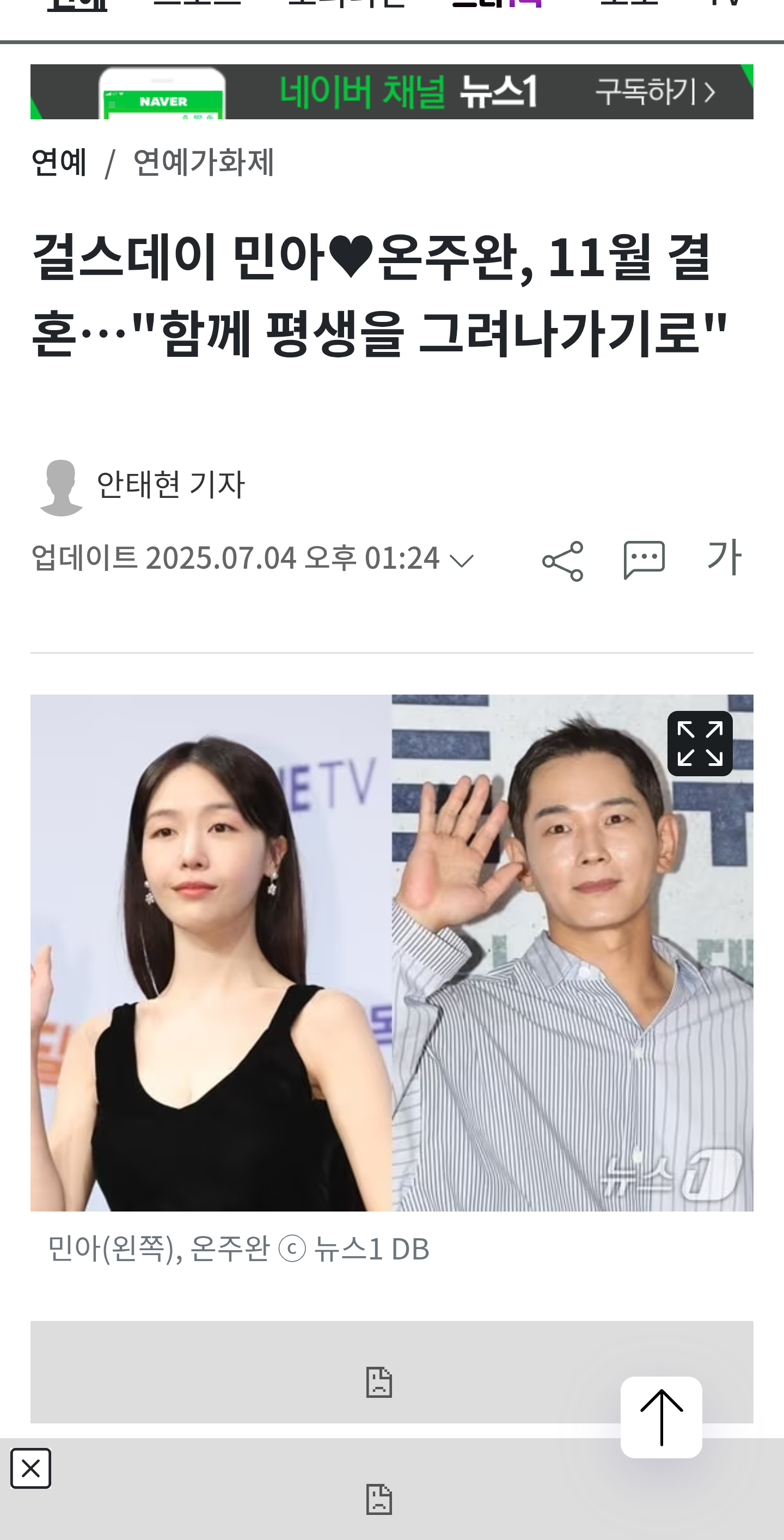
Task: Open reporter 안태현 기자 page
Action: [x=171, y=484]
